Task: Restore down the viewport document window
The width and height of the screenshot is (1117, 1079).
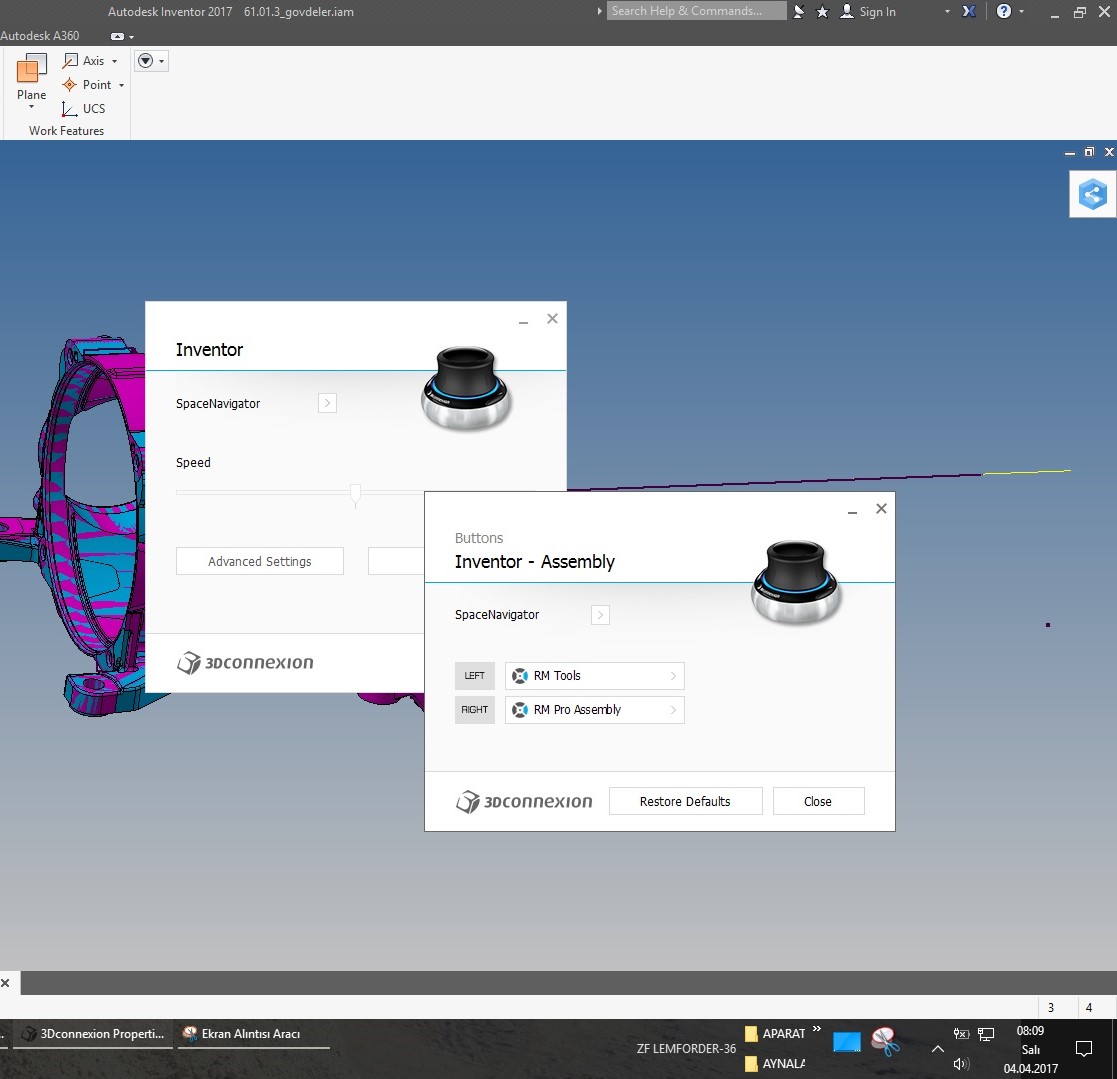Action: pos(1089,152)
